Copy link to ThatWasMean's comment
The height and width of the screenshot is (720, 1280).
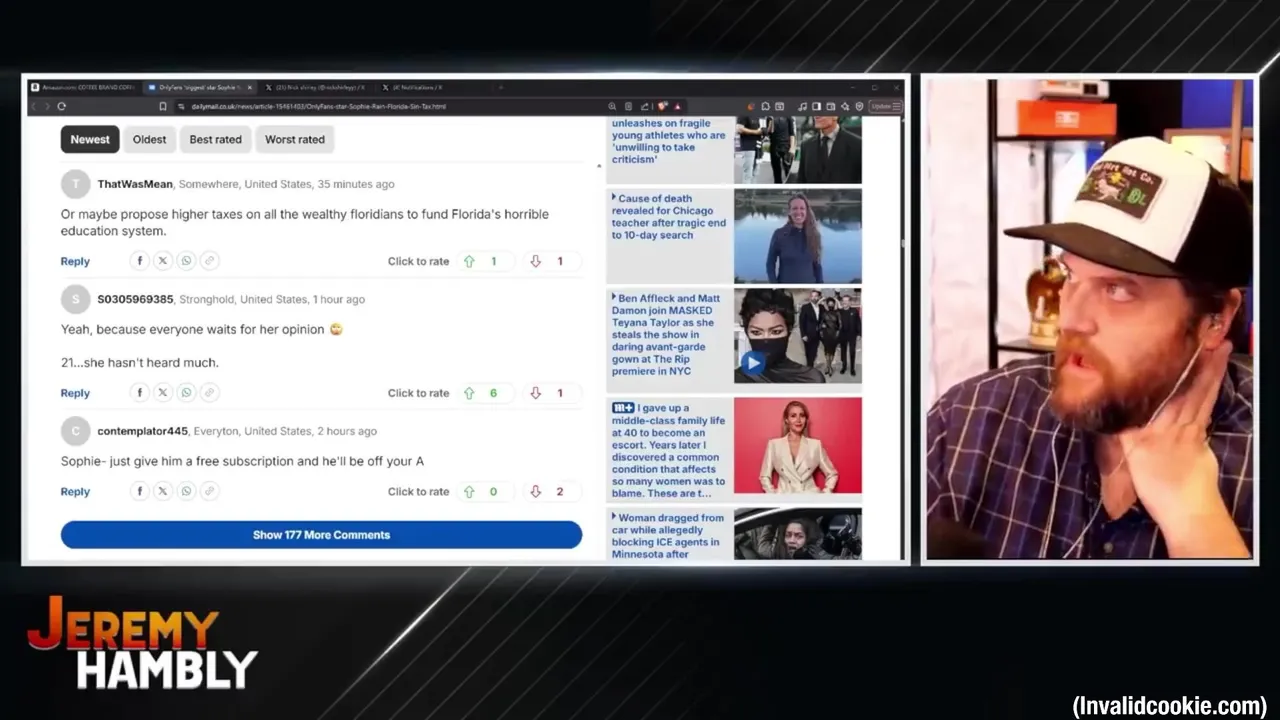click(209, 261)
